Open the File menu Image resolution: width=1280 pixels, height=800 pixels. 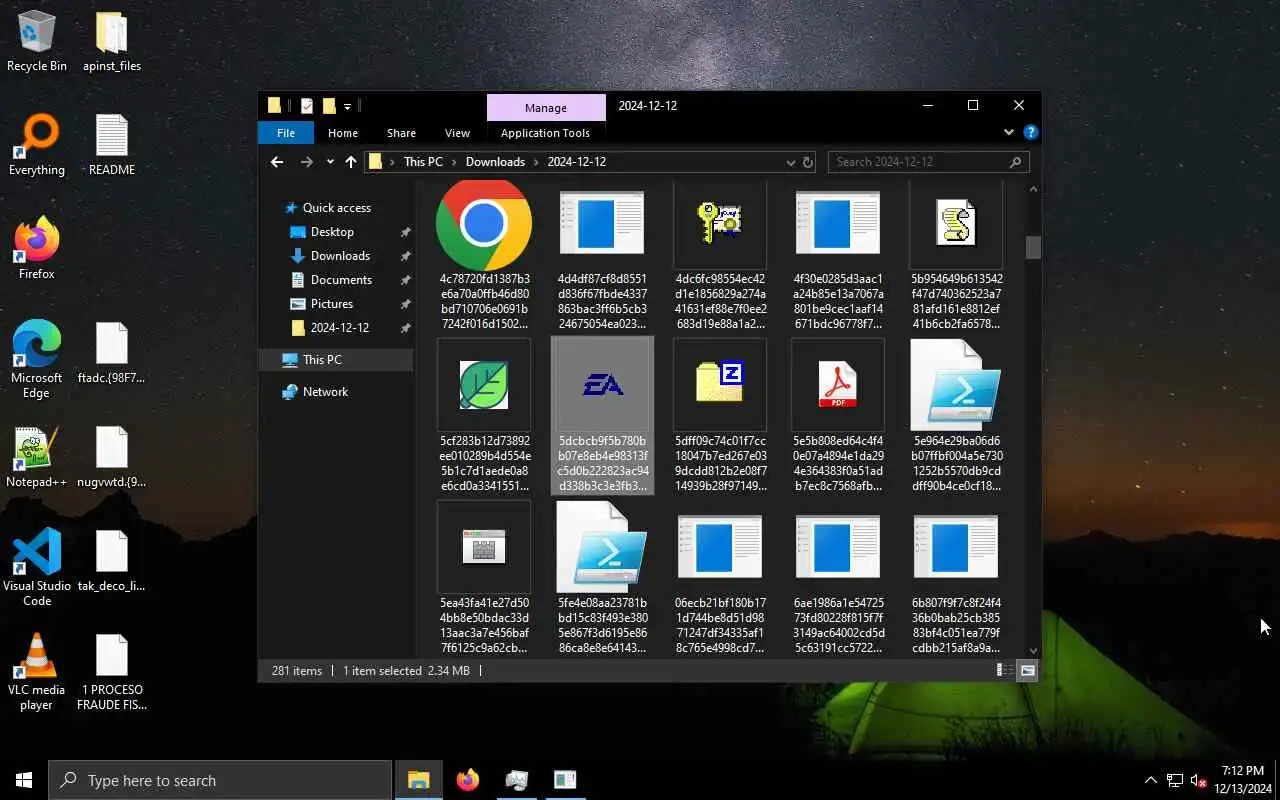pos(286,133)
